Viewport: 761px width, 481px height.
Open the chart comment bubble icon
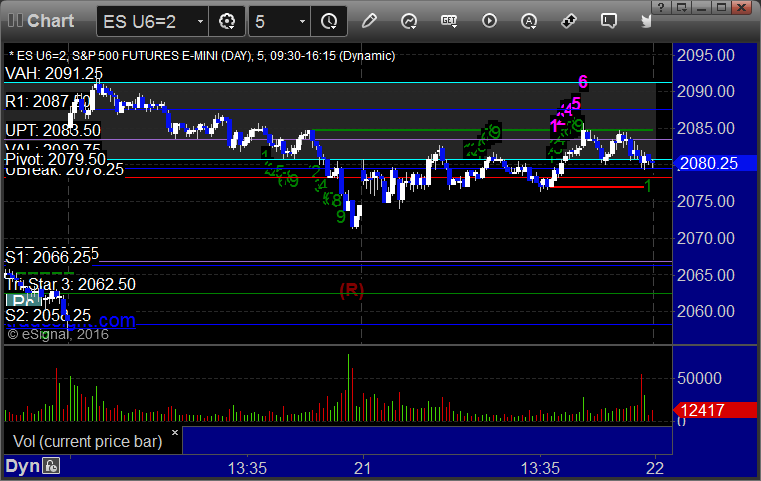[609, 21]
